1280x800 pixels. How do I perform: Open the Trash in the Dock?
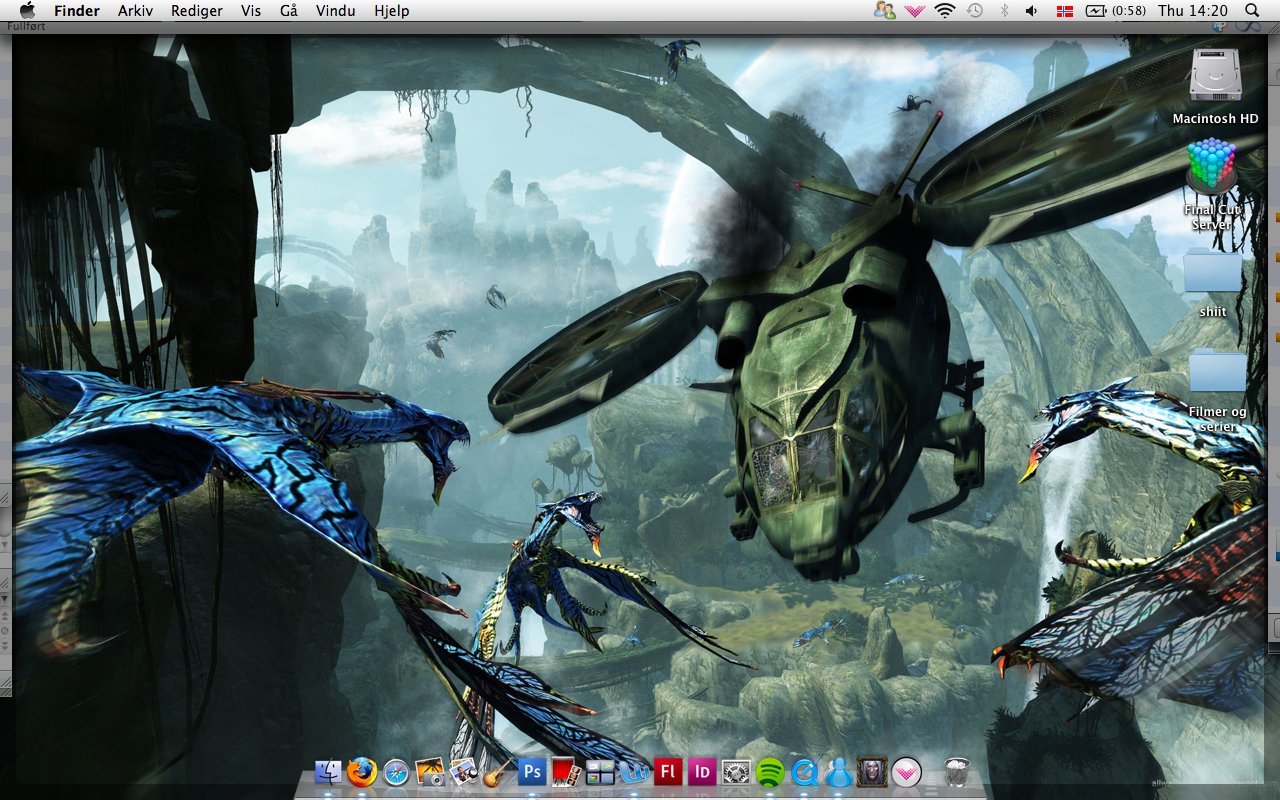(x=957, y=772)
